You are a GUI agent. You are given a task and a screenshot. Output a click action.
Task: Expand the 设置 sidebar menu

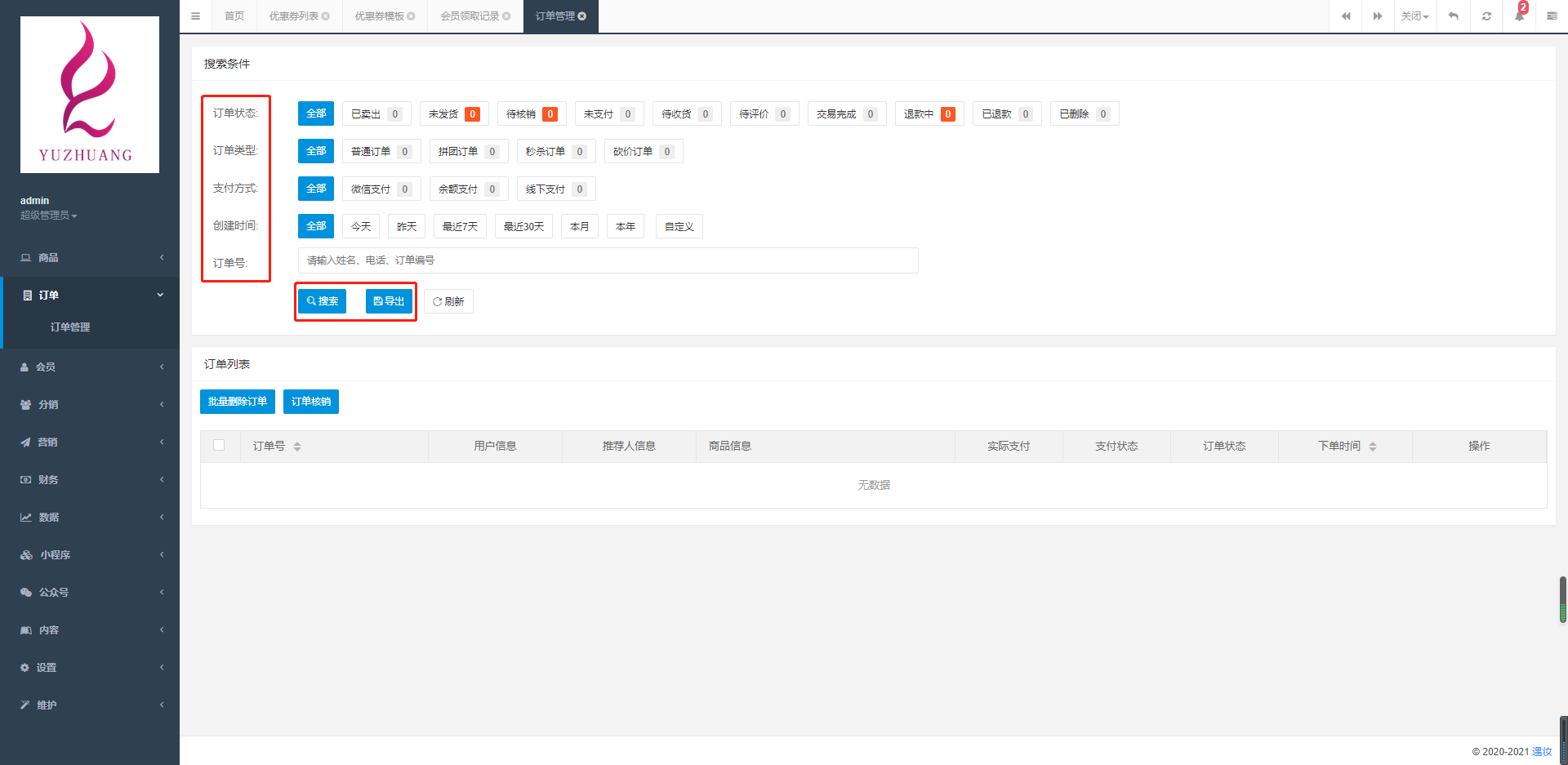click(90, 668)
